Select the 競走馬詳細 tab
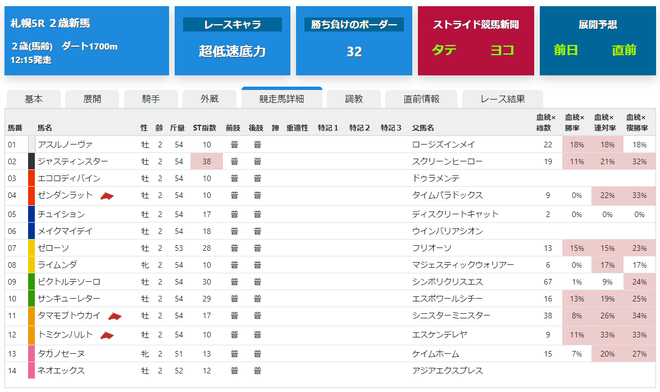 [282, 99]
